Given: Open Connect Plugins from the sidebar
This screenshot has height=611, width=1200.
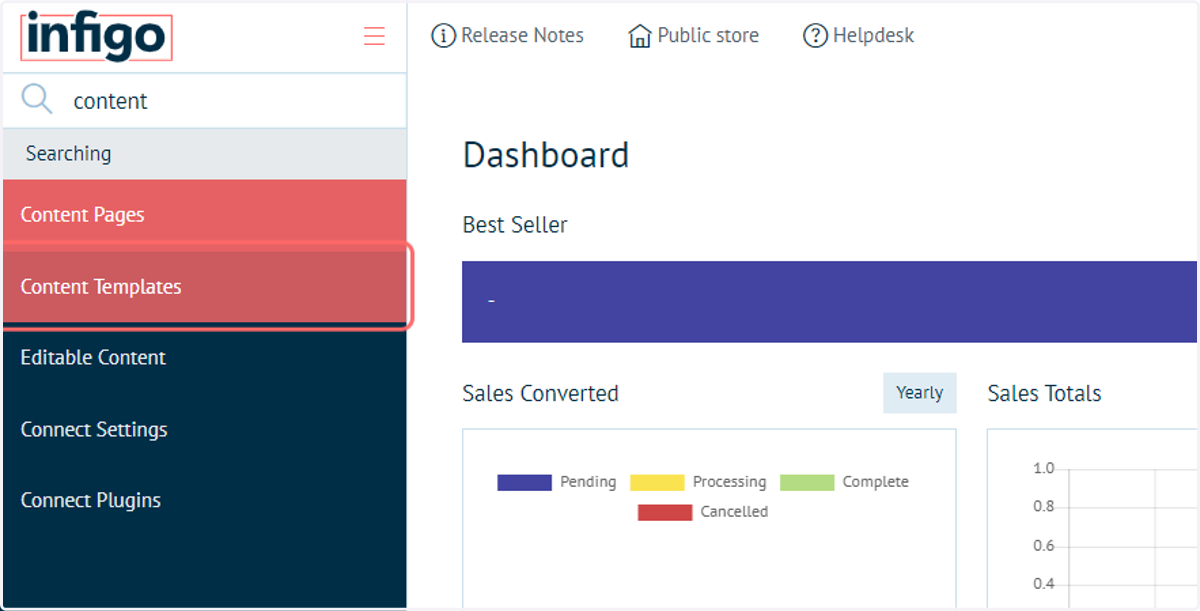Looking at the screenshot, I should [205, 501].
